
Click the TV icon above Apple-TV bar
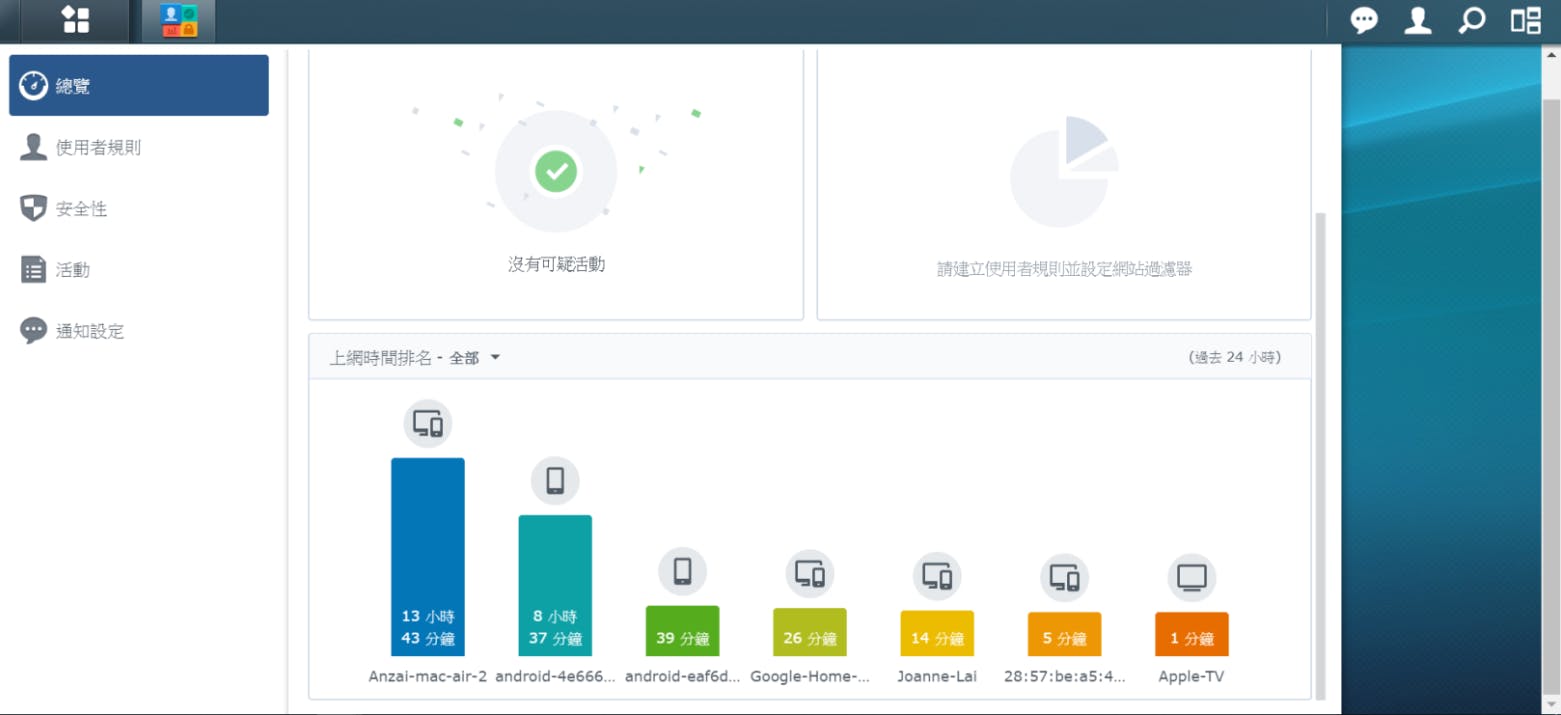click(x=1190, y=575)
